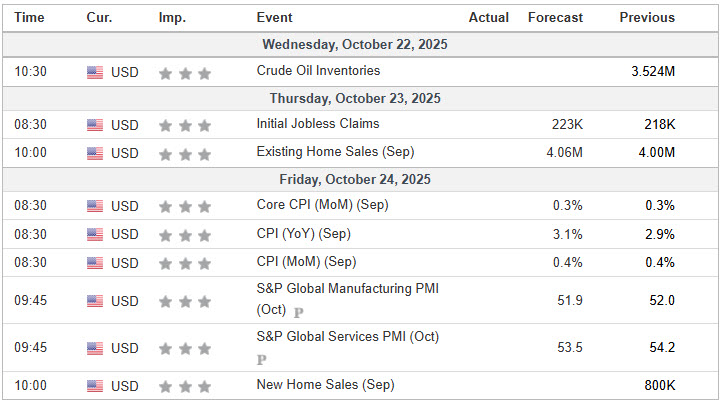Open the Crude Oil Inventories event
Viewport: 724px width, 404px height.
click(x=318, y=71)
